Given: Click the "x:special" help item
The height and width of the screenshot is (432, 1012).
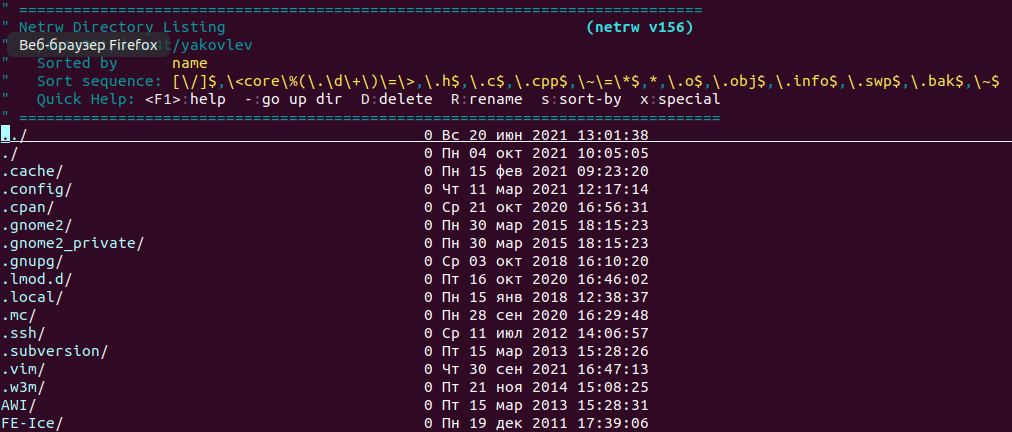Looking at the screenshot, I should tap(680, 99).
